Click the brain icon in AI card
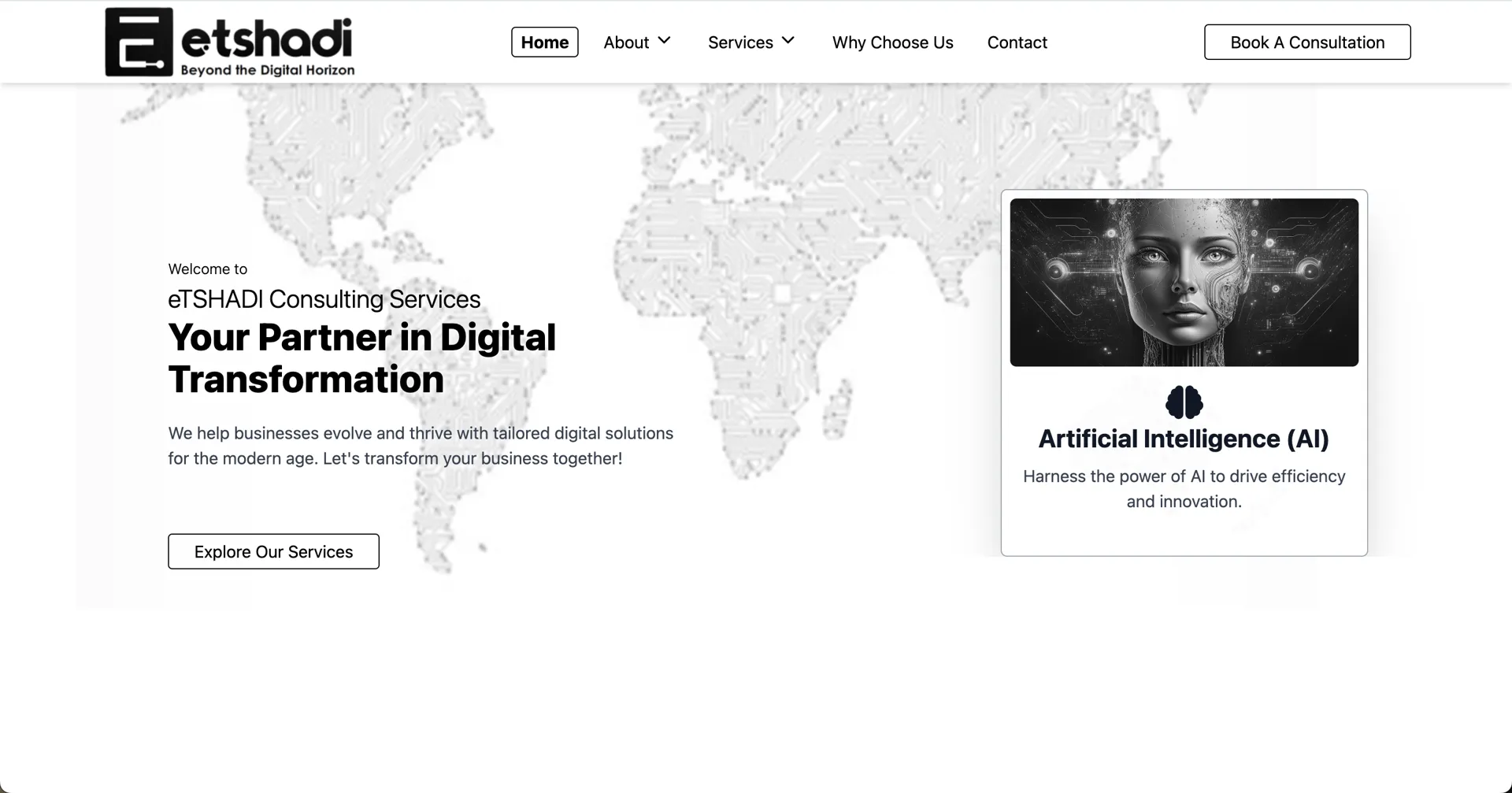 (1184, 402)
